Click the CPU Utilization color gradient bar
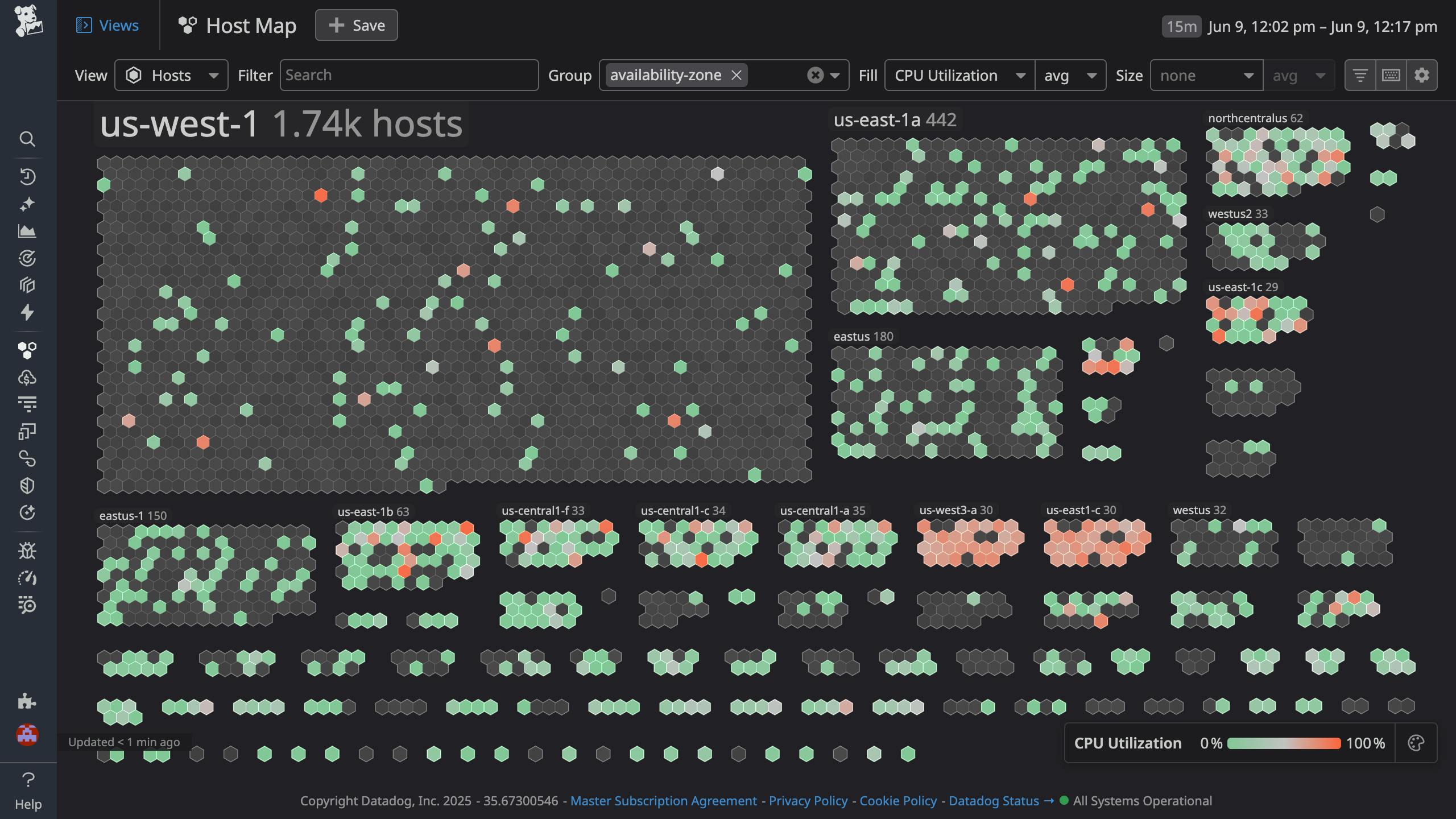This screenshot has width=1456, height=819. [1284, 743]
